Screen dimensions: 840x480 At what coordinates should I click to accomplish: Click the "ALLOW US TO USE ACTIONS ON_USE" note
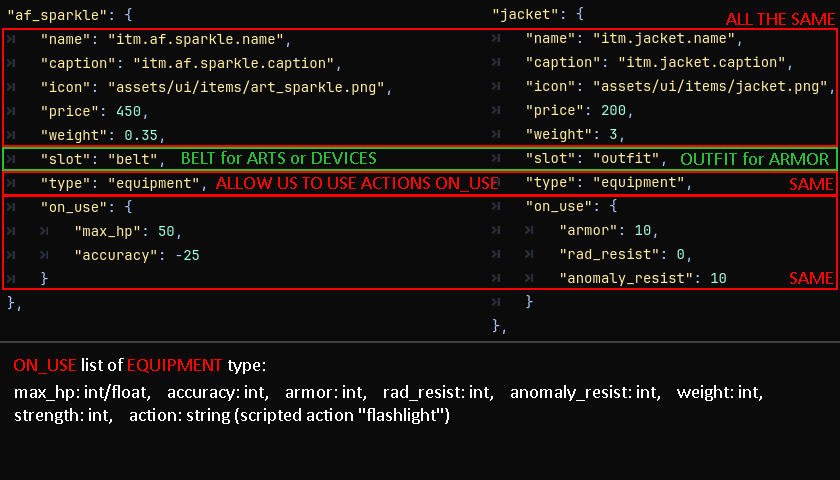(357, 184)
